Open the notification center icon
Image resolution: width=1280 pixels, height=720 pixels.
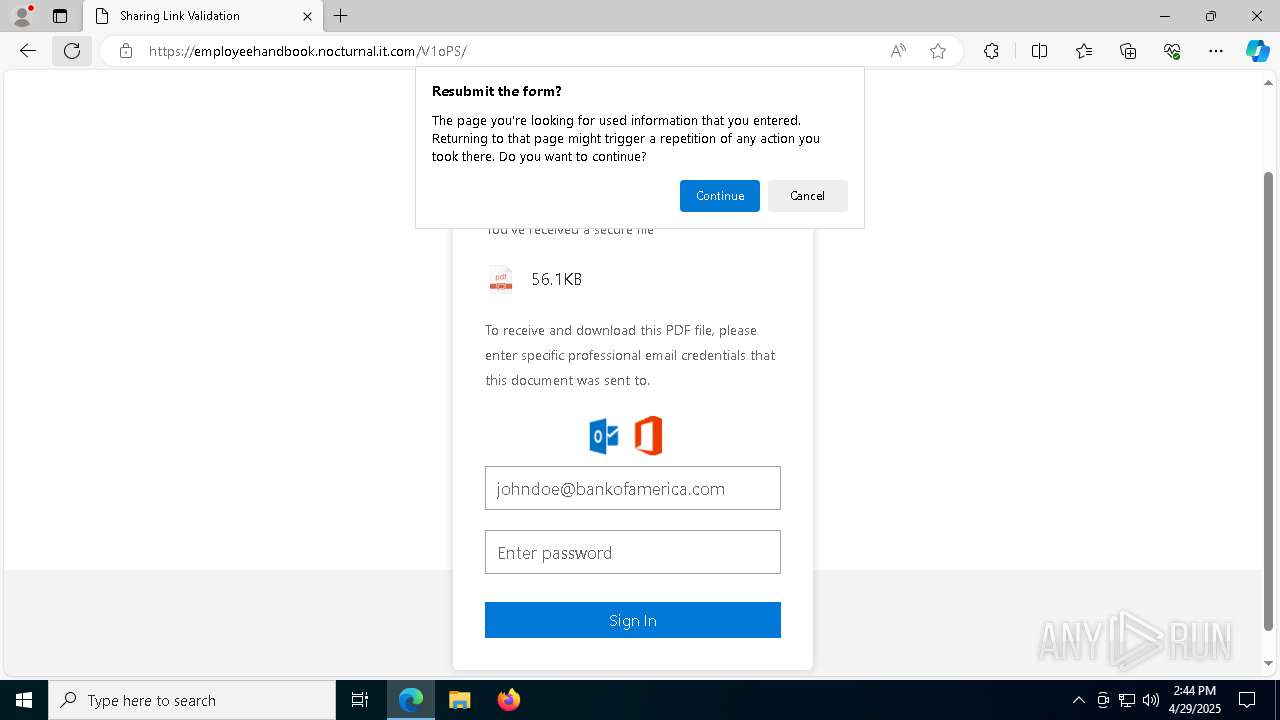pos(1247,700)
